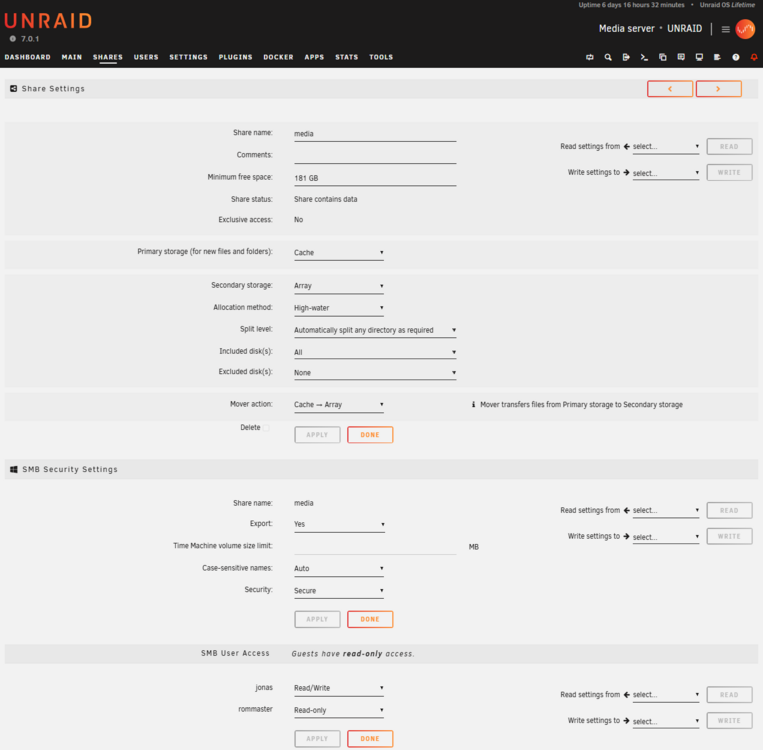Open SMB User Access 'Write settings to' dropdown
The height and width of the screenshot is (750, 763).
(666, 721)
